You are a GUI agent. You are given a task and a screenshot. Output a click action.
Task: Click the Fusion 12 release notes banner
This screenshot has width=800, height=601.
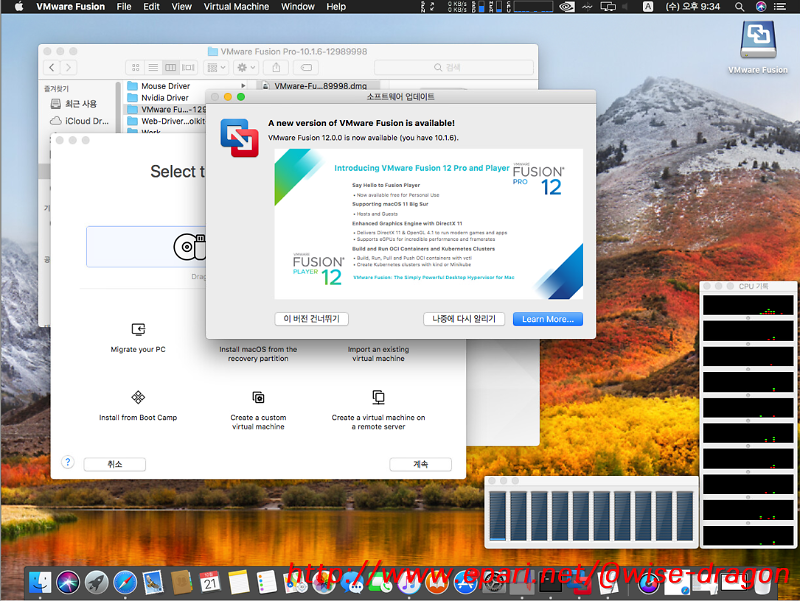(x=429, y=224)
